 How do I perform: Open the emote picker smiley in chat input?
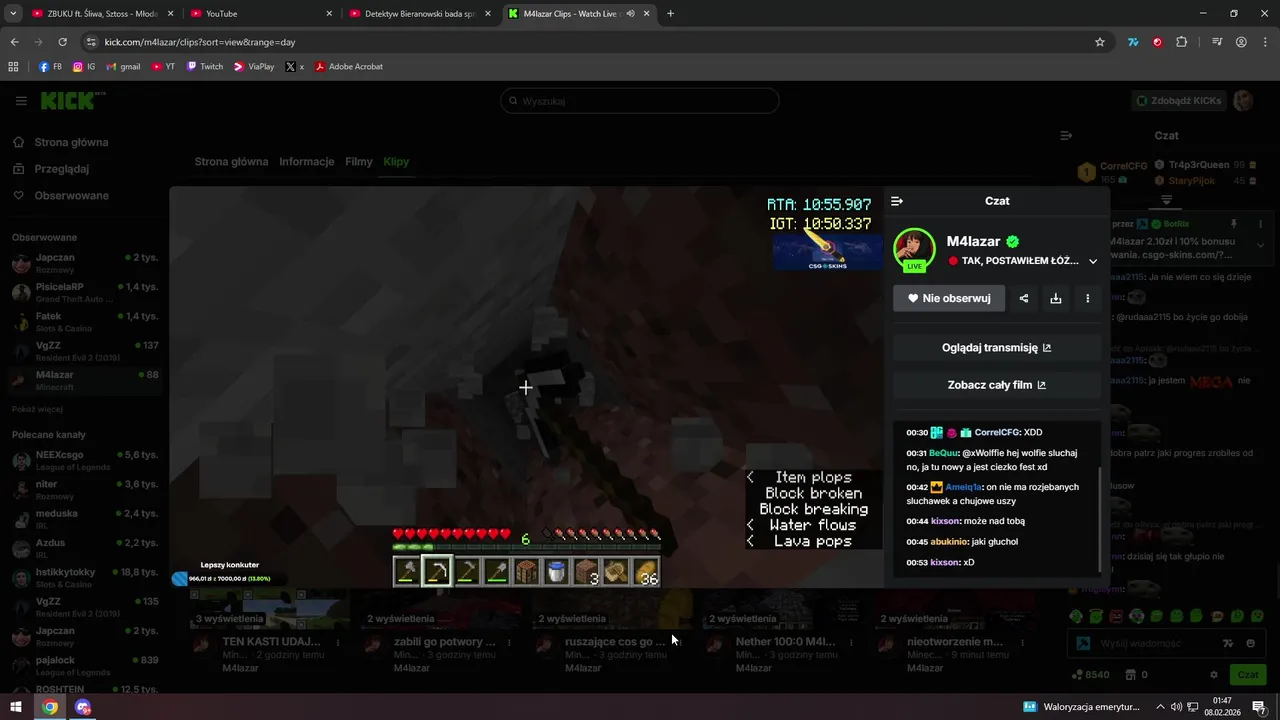coord(1251,644)
